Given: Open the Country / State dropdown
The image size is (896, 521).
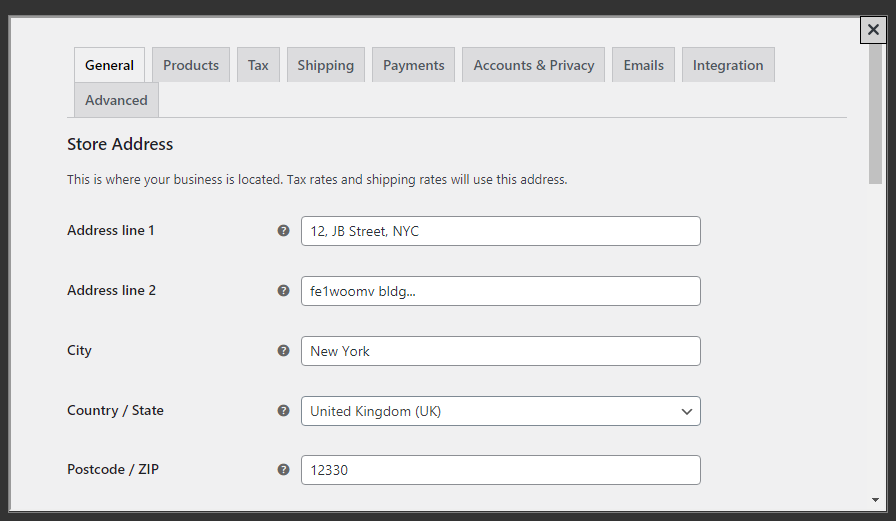Looking at the screenshot, I should pyautogui.click(x=500, y=411).
